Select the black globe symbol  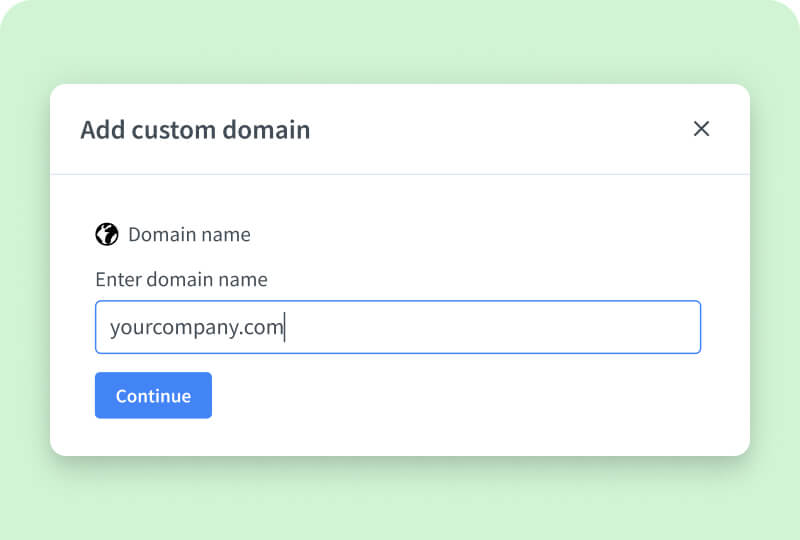click(x=107, y=234)
